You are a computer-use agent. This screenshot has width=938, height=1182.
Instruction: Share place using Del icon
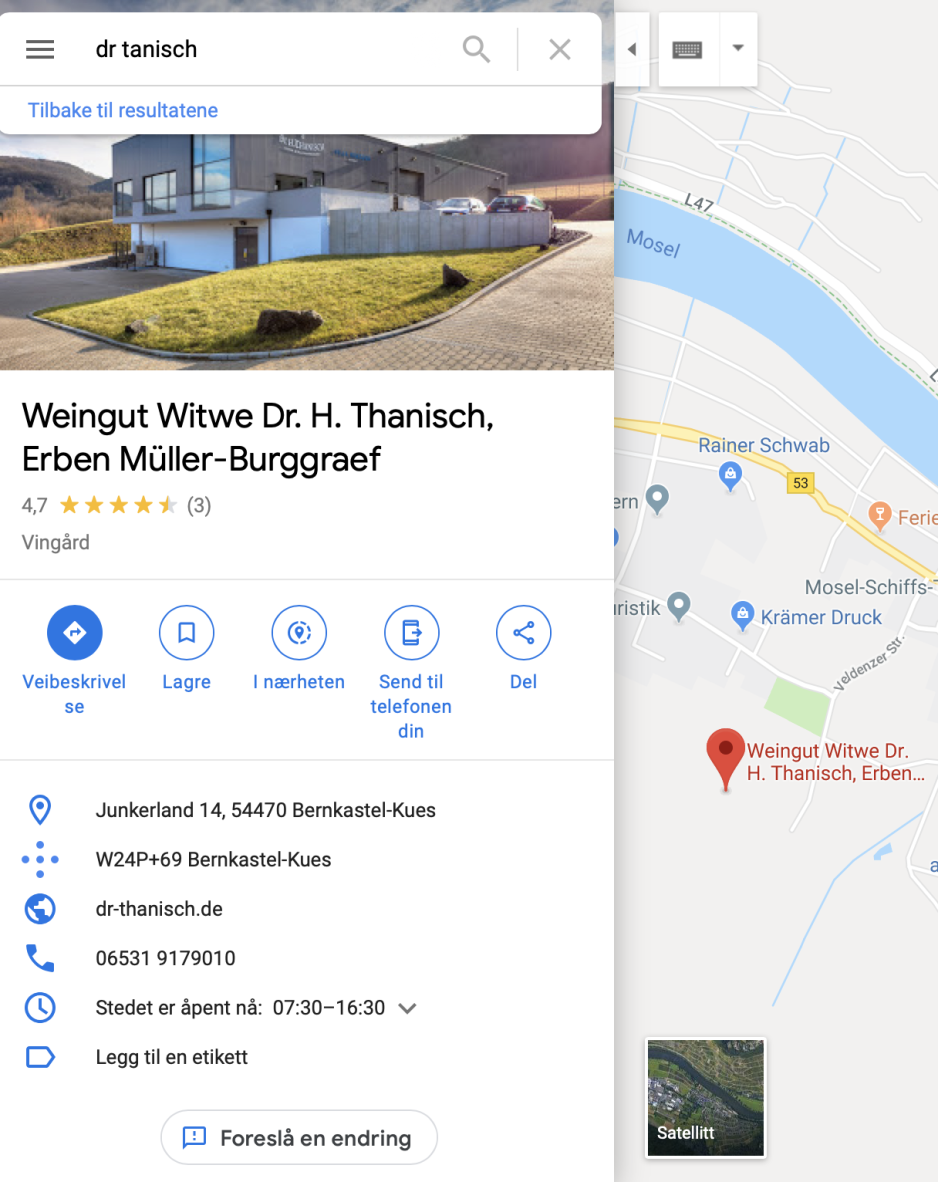(x=523, y=632)
